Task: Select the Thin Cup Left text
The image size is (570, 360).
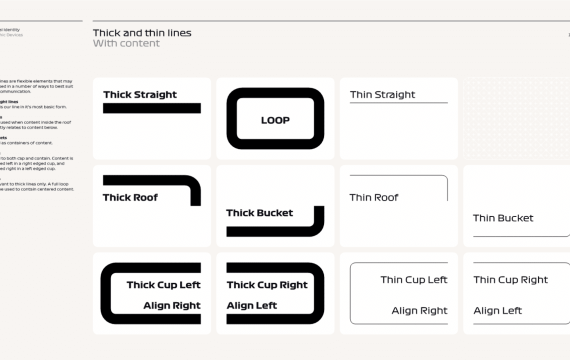Action: click(x=414, y=280)
